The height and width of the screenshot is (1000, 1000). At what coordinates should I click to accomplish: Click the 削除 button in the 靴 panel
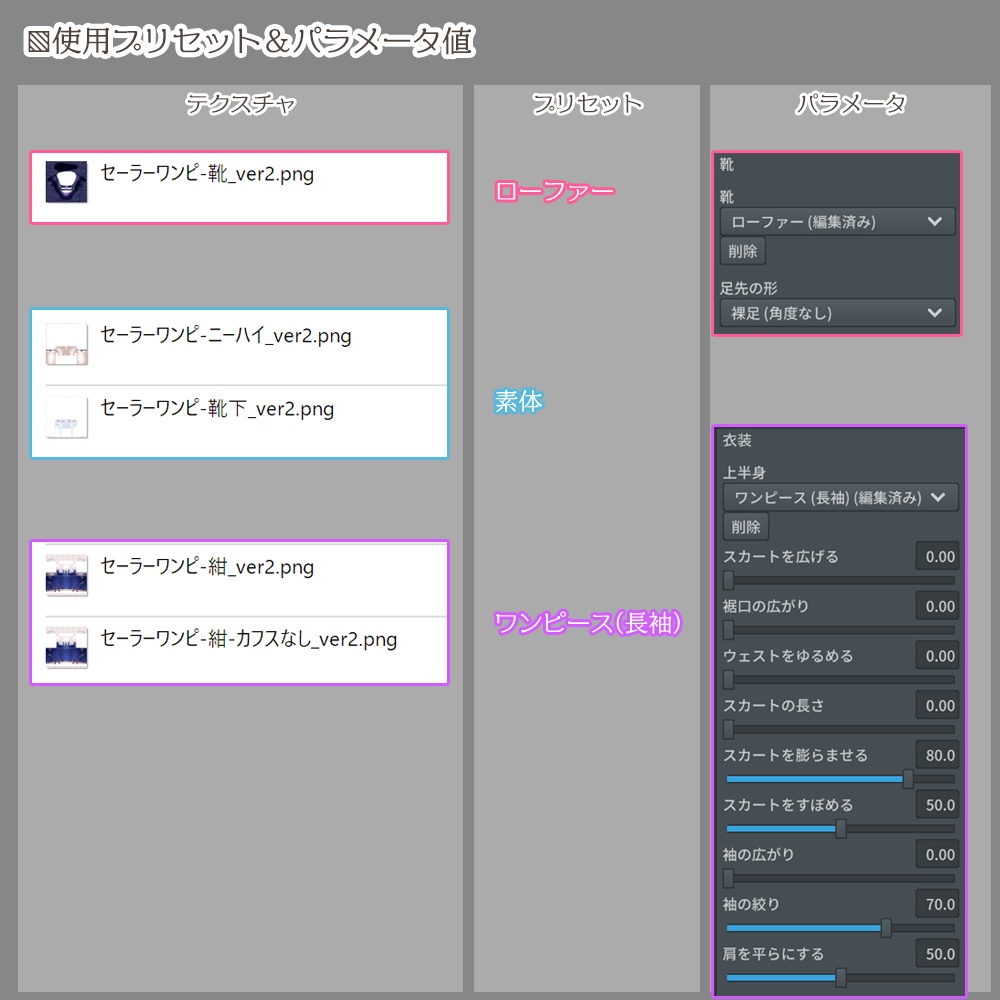(743, 251)
